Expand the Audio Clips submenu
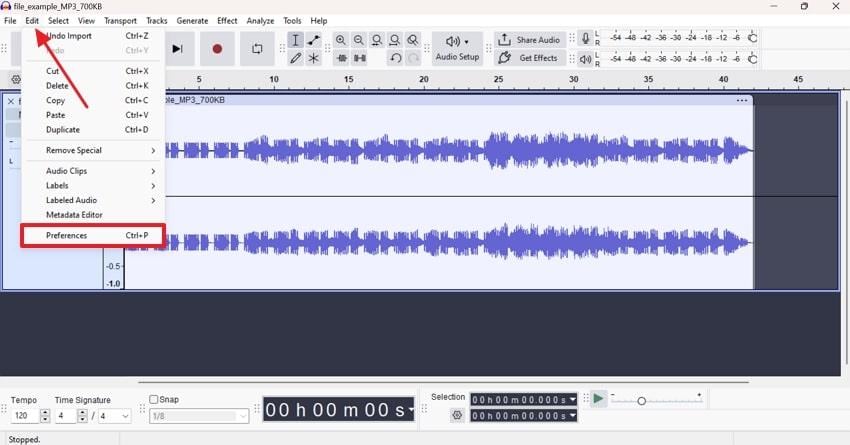The width and height of the screenshot is (850, 445). tap(93, 171)
